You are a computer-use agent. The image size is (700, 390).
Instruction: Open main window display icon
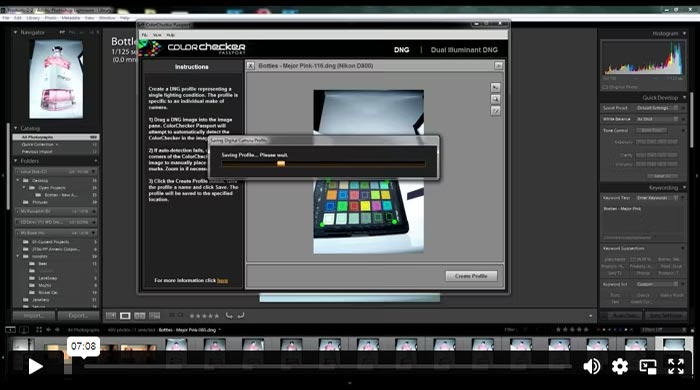(x=10, y=330)
